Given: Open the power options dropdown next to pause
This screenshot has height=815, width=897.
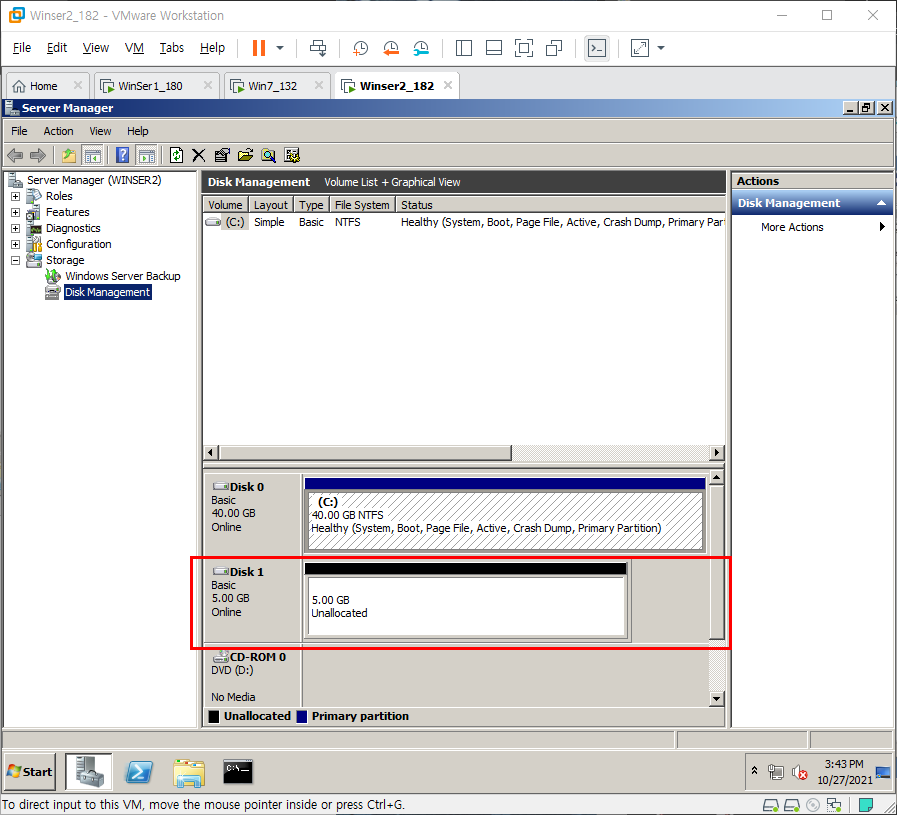Looking at the screenshot, I should (x=280, y=48).
